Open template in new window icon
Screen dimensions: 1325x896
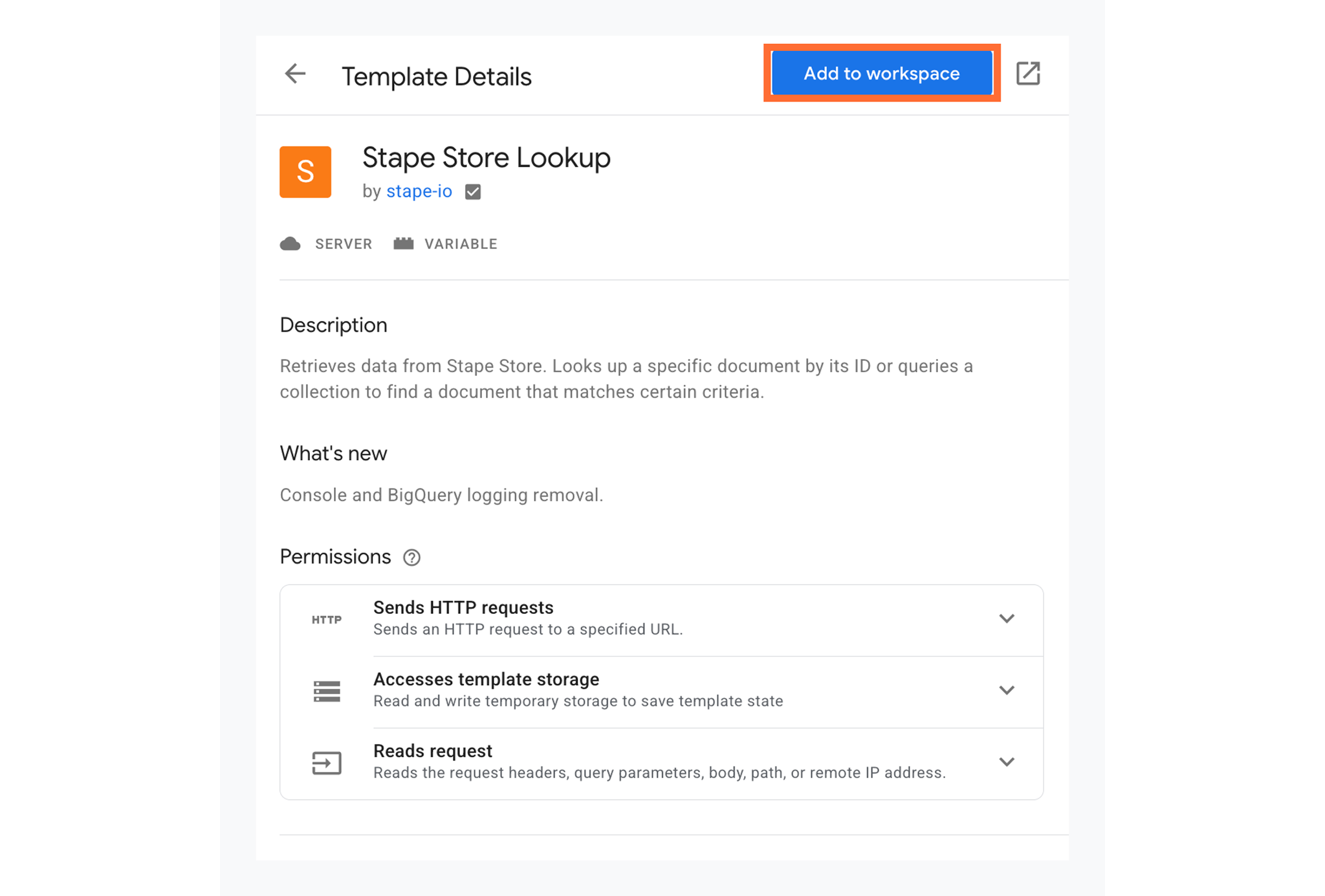[1027, 74]
